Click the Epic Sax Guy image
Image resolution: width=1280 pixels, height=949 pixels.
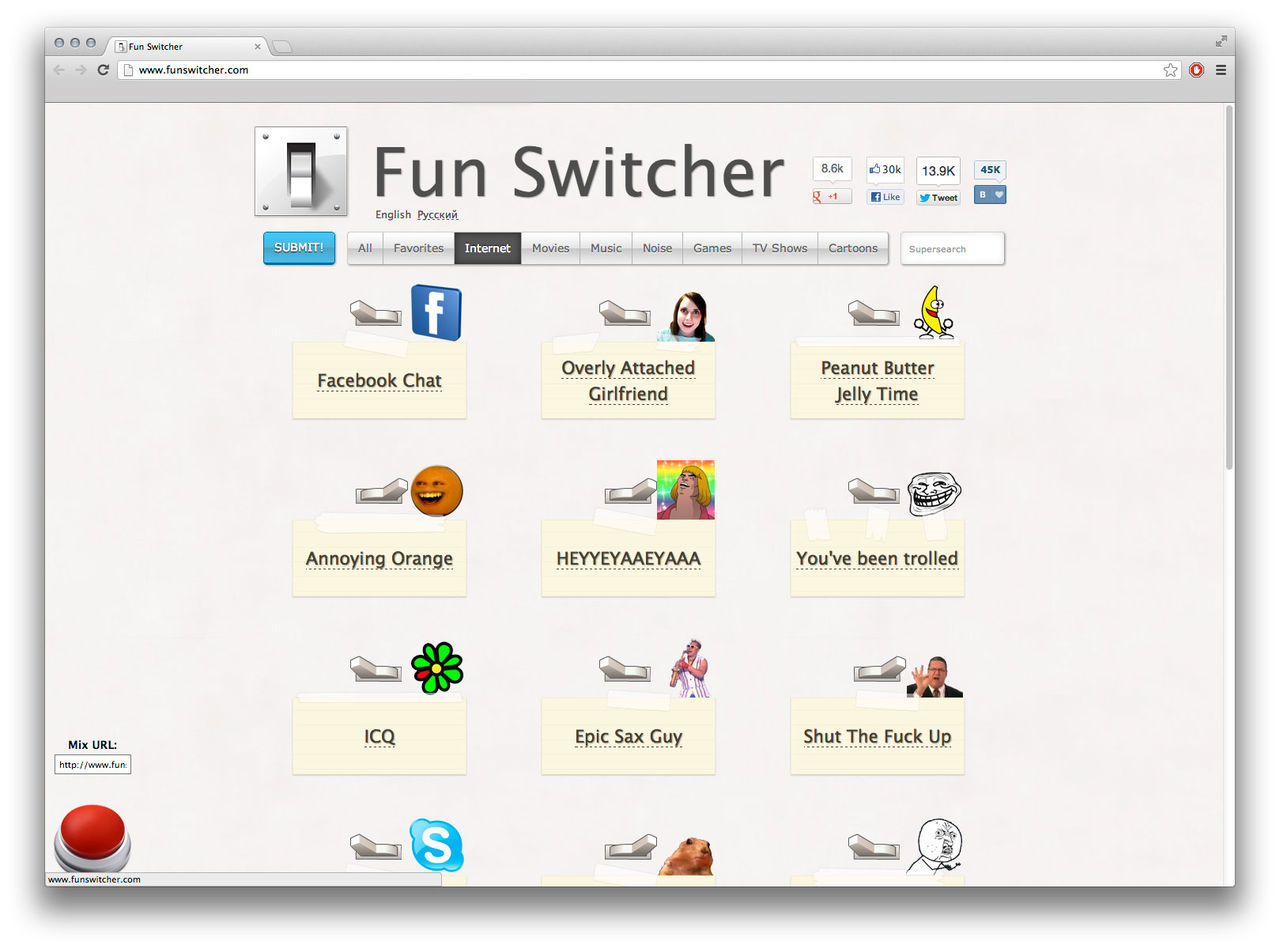coord(689,668)
